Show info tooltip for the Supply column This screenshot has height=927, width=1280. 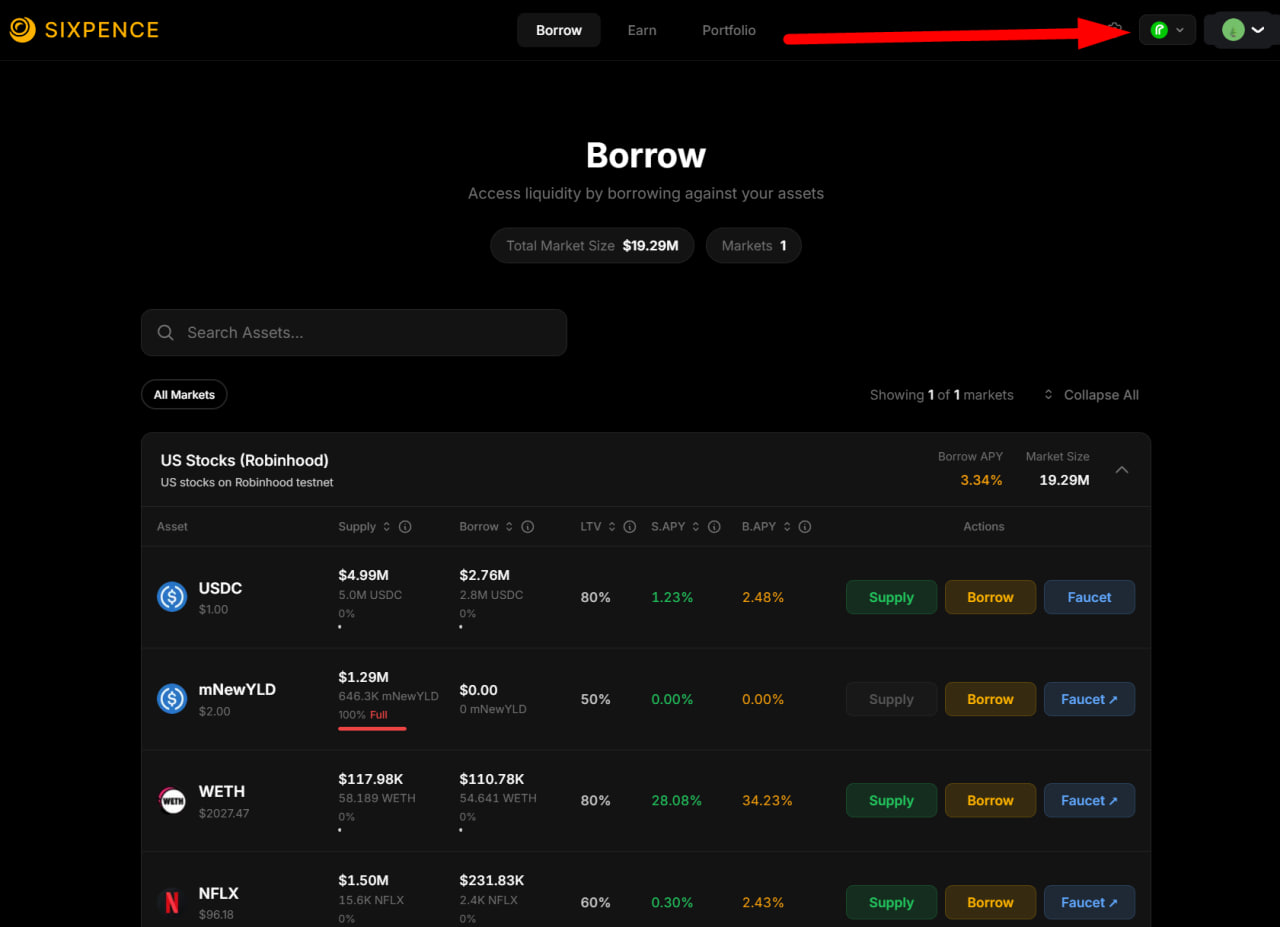pyautogui.click(x=405, y=527)
